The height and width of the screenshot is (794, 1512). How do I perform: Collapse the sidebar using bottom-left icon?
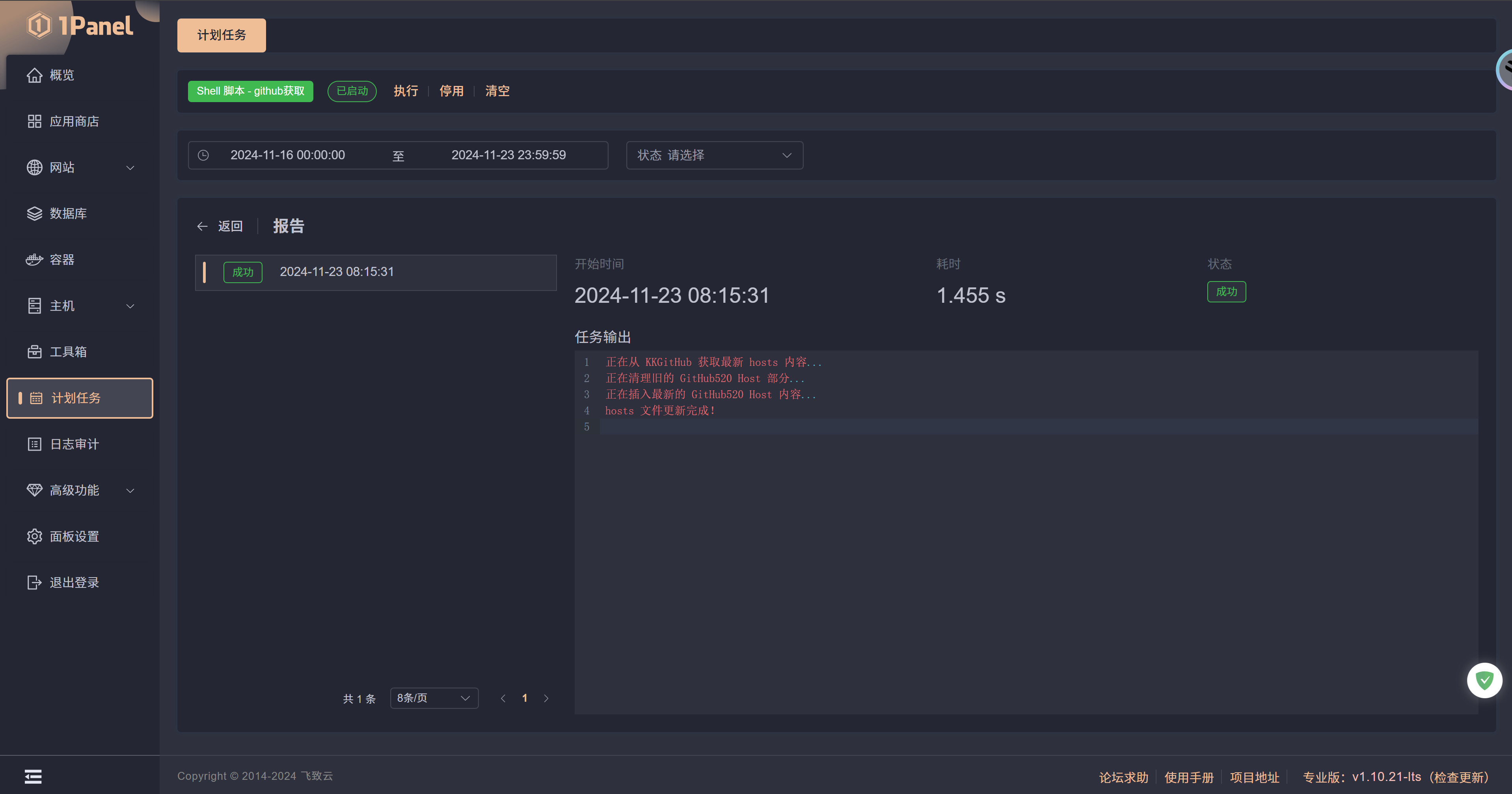[x=33, y=776]
